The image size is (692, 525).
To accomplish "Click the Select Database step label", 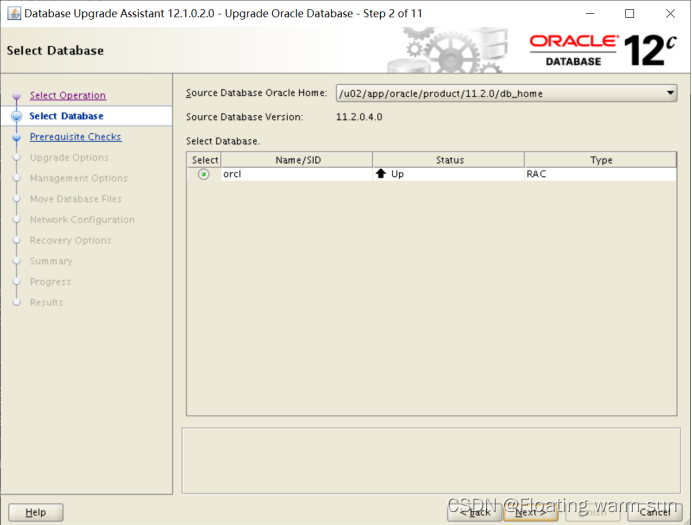I will [66, 116].
